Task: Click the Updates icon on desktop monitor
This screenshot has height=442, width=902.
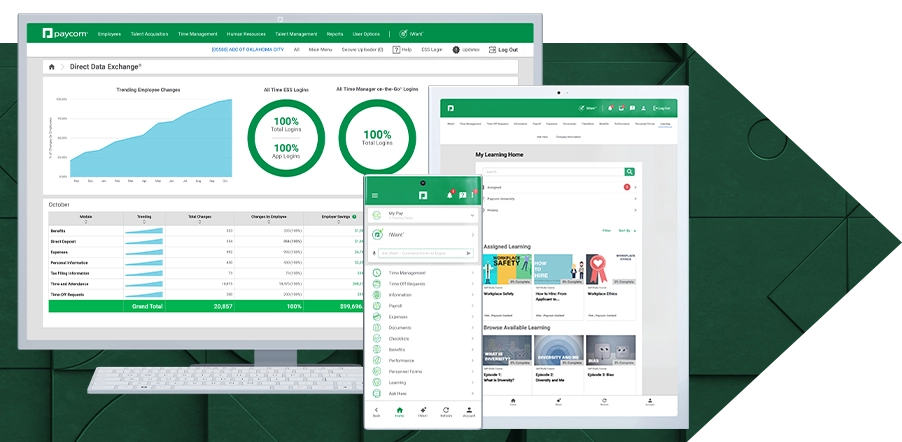Action: click(x=456, y=50)
